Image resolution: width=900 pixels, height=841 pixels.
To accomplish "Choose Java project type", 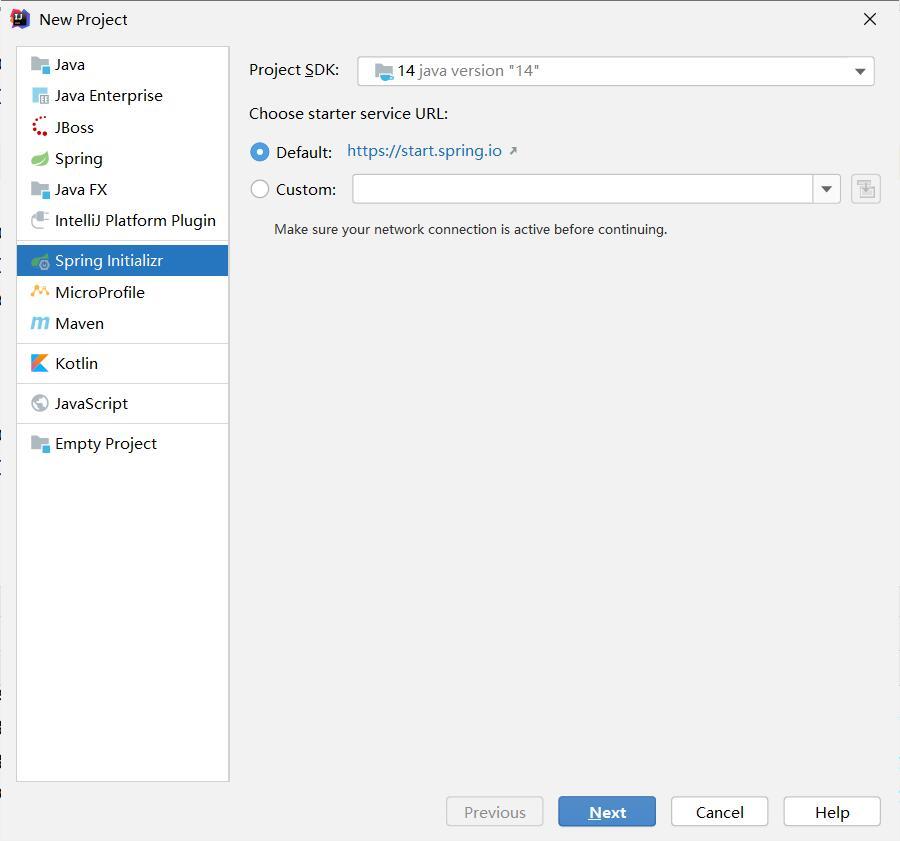I will [122, 64].
